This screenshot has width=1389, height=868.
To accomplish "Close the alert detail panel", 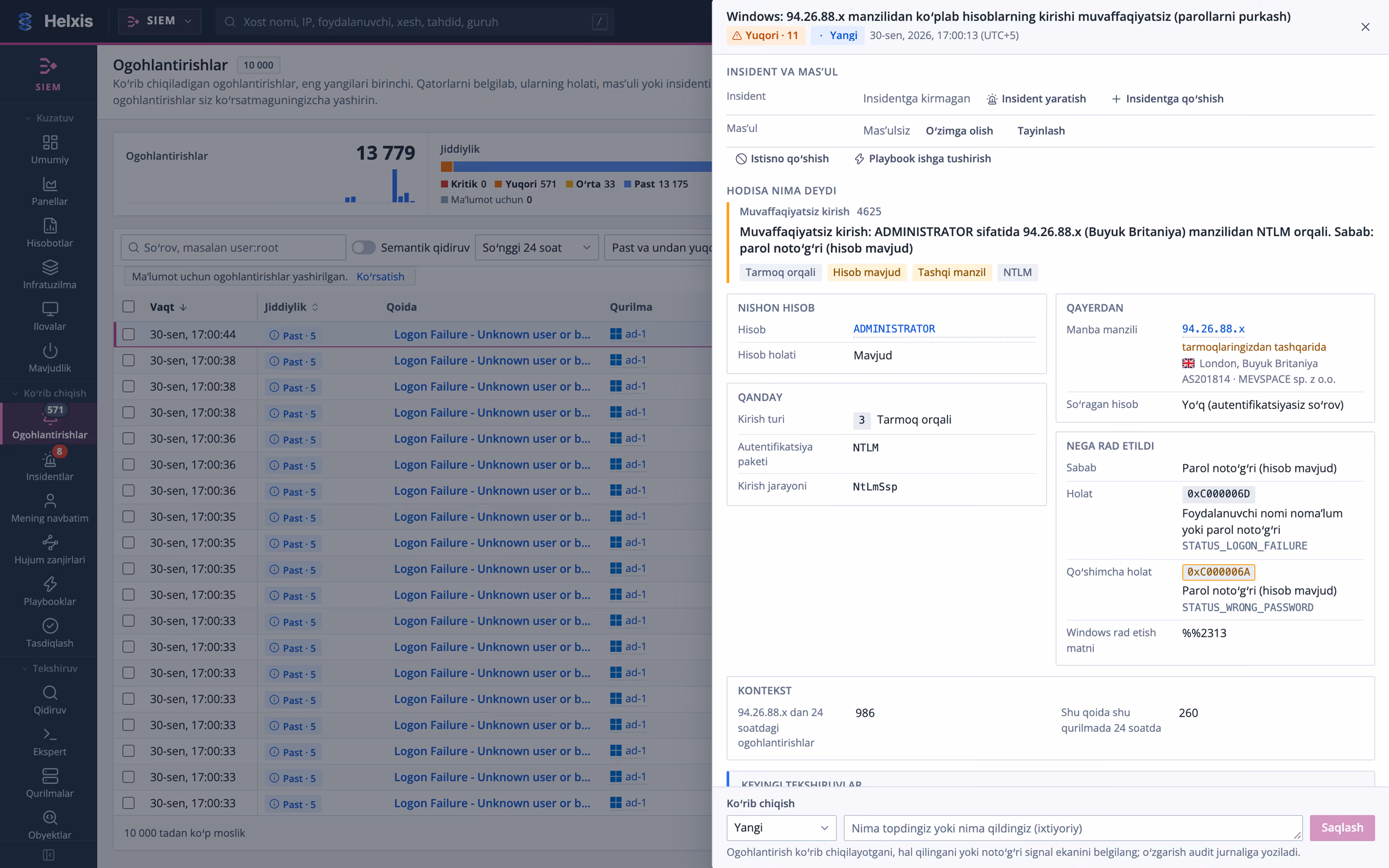I will click(x=1366, y=27).
